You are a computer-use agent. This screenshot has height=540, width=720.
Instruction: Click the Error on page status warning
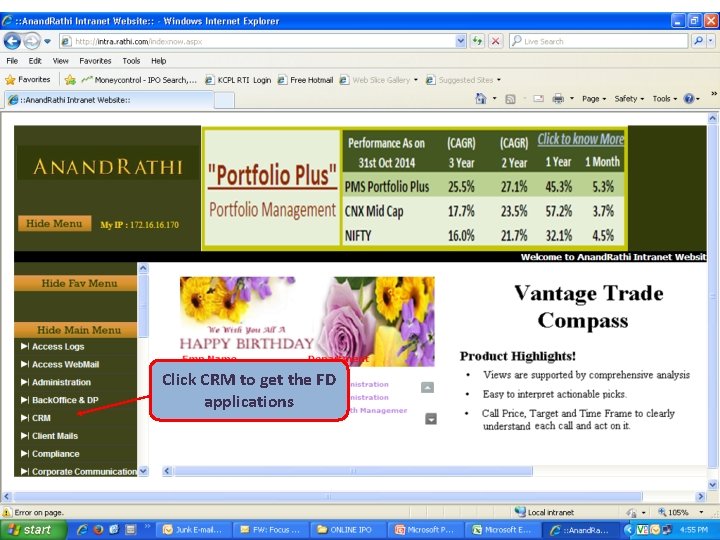pos(34,512)
